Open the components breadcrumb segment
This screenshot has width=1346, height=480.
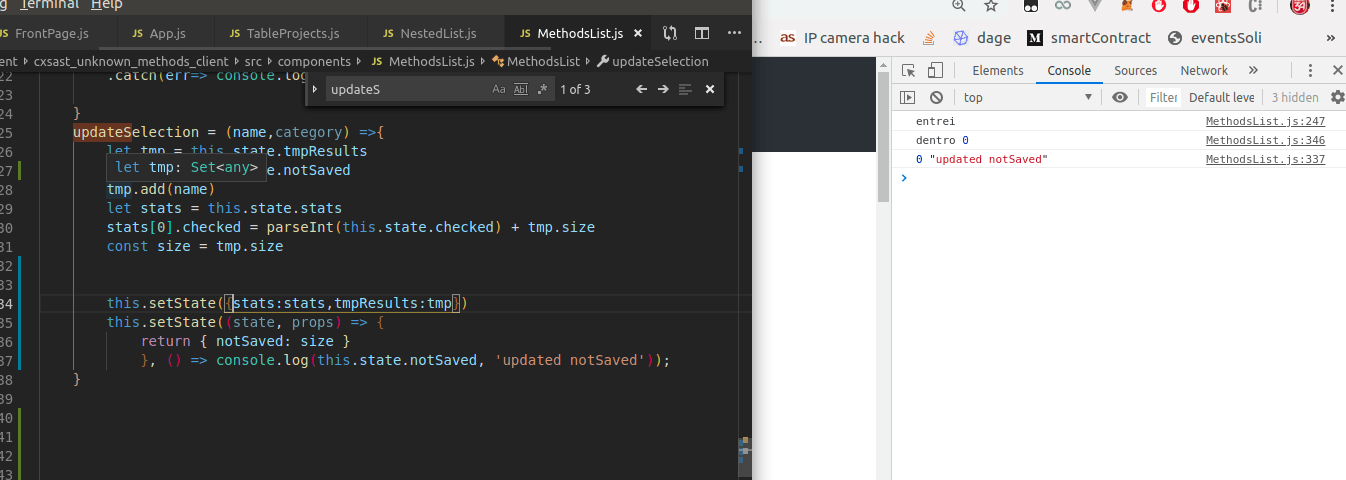click(315, 61)
